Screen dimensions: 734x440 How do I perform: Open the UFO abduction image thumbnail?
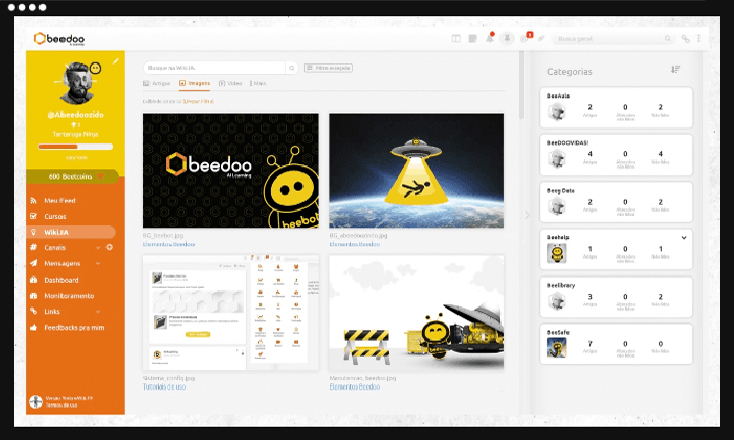click(x=417, y=171)
